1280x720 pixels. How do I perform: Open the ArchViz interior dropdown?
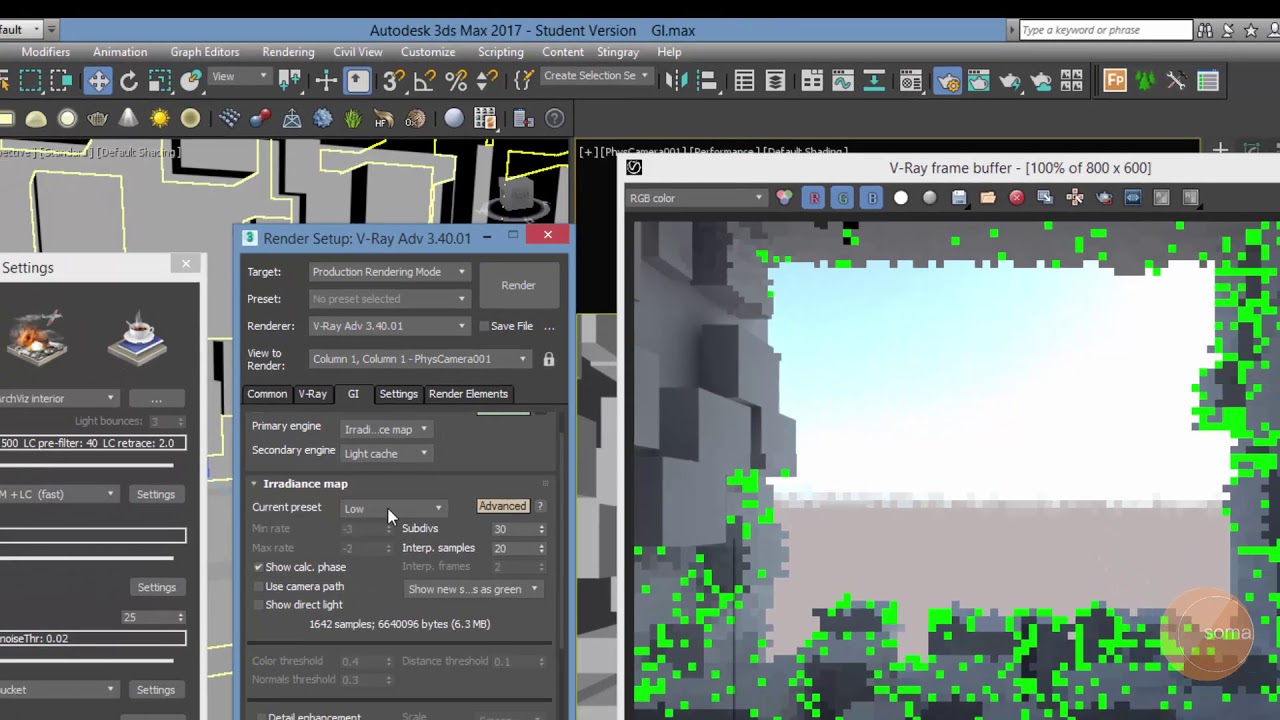(x=57, y=399)
